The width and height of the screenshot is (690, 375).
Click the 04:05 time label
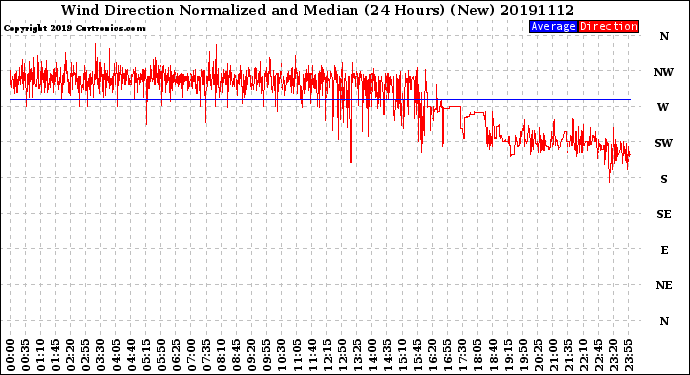coord(116,355)
